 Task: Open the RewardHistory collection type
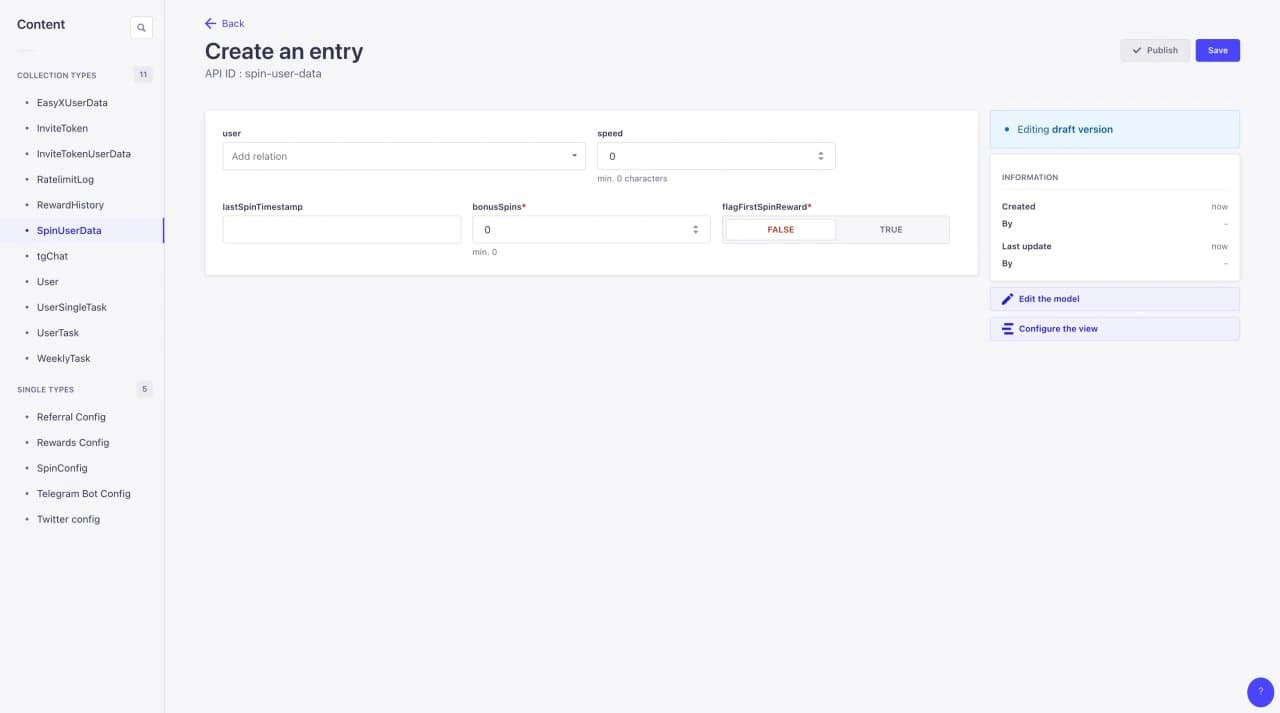click(70, 205)
